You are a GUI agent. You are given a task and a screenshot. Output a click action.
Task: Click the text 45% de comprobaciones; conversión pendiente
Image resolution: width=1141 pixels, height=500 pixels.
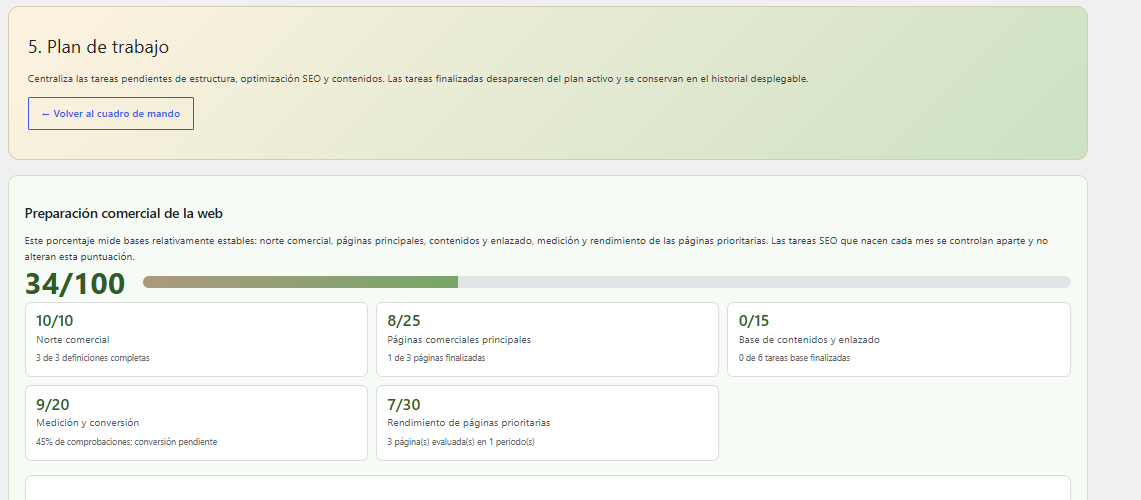coord(126,442)
